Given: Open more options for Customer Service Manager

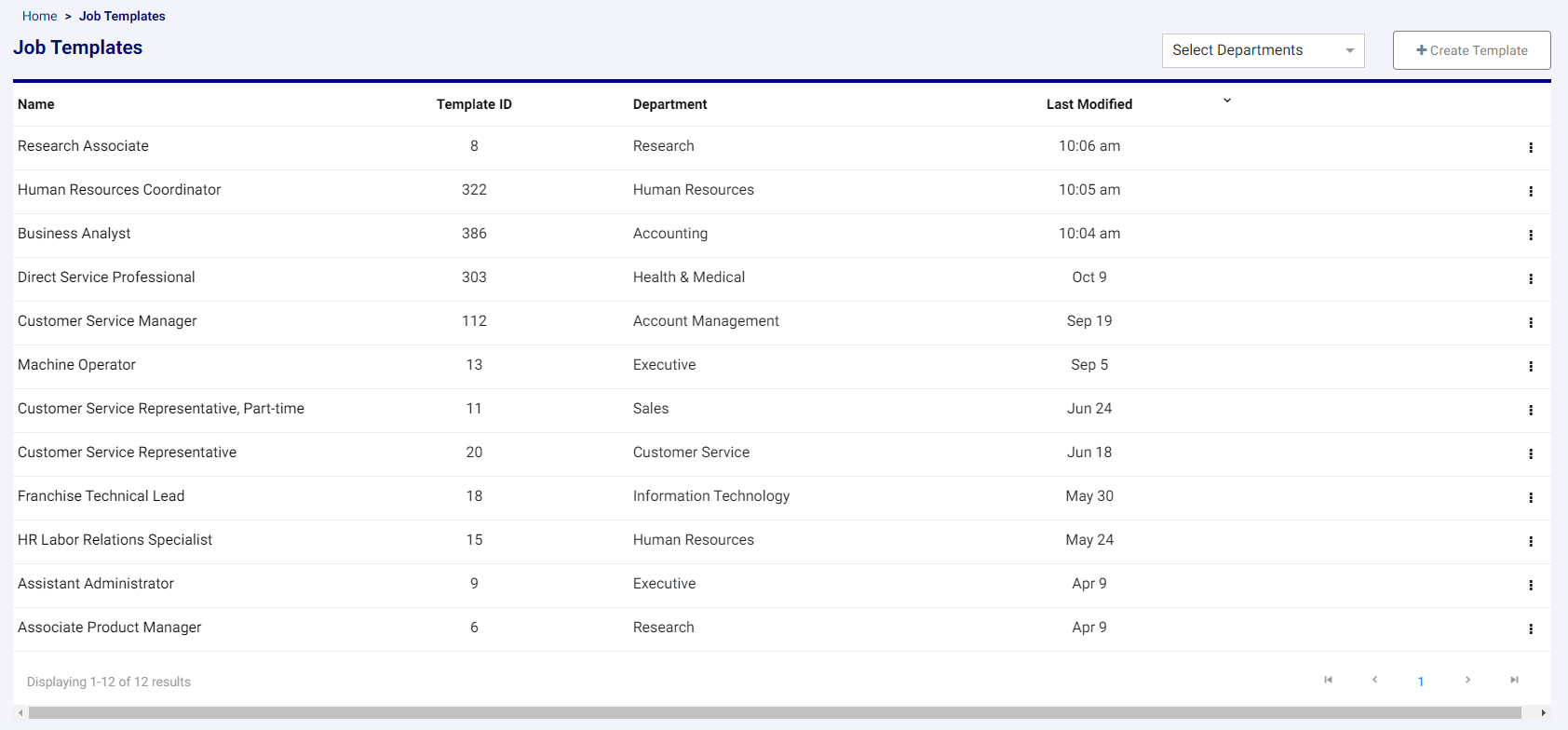Looking at the screenshot, I should coord(1531,322).
